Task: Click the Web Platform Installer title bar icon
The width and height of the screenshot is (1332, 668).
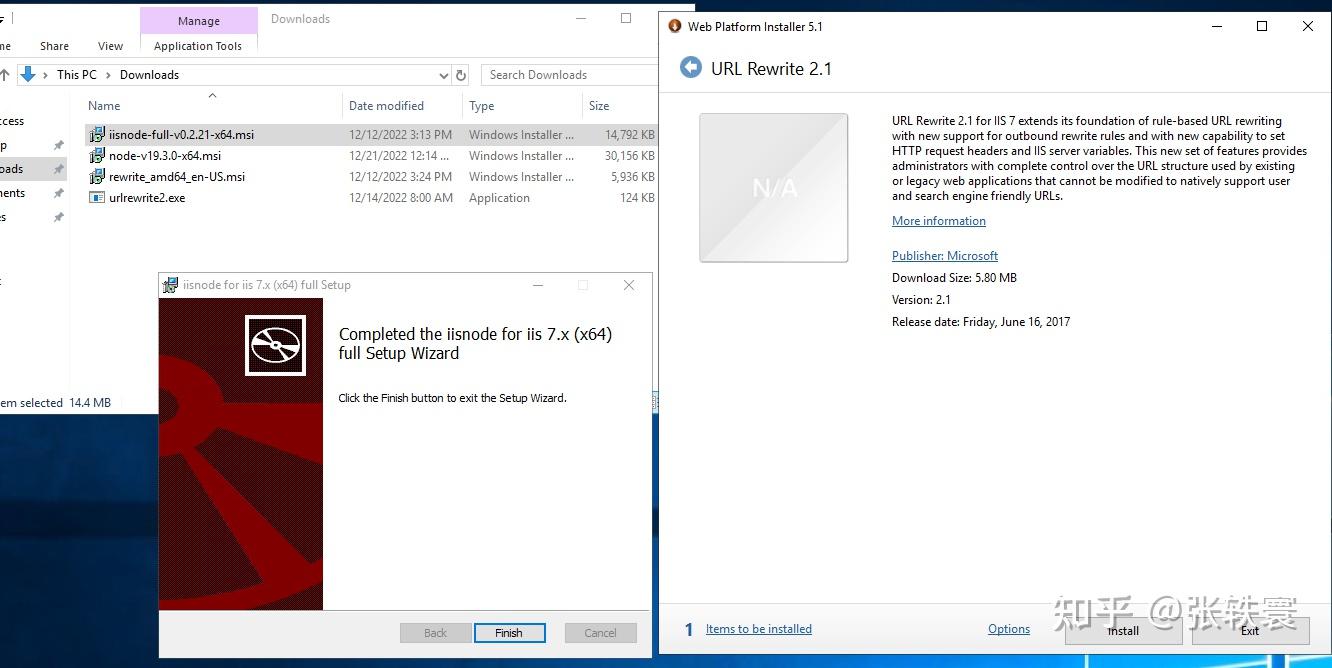Action: [x=675, y=26]
